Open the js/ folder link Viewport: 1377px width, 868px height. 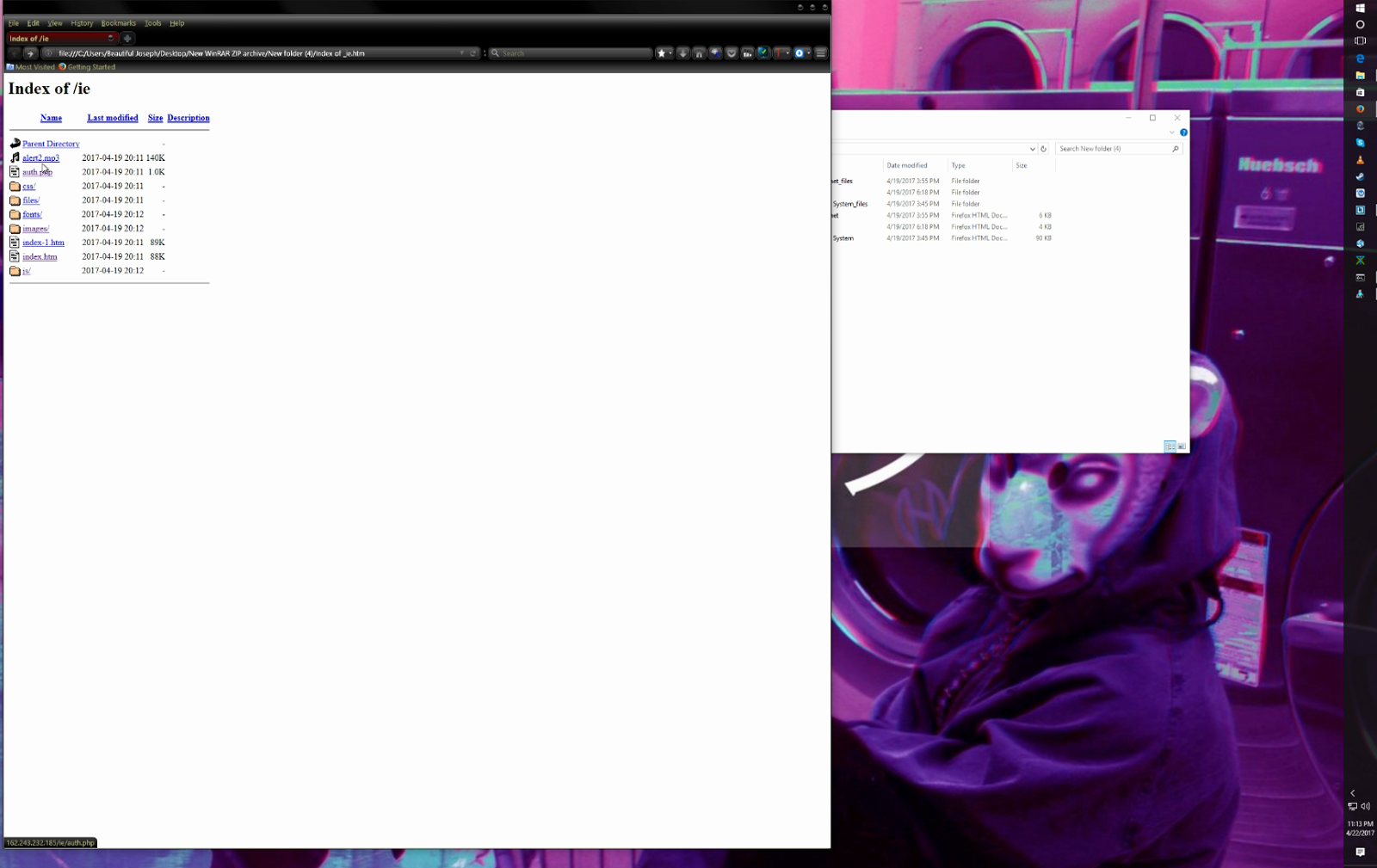(x=27, y=271)
